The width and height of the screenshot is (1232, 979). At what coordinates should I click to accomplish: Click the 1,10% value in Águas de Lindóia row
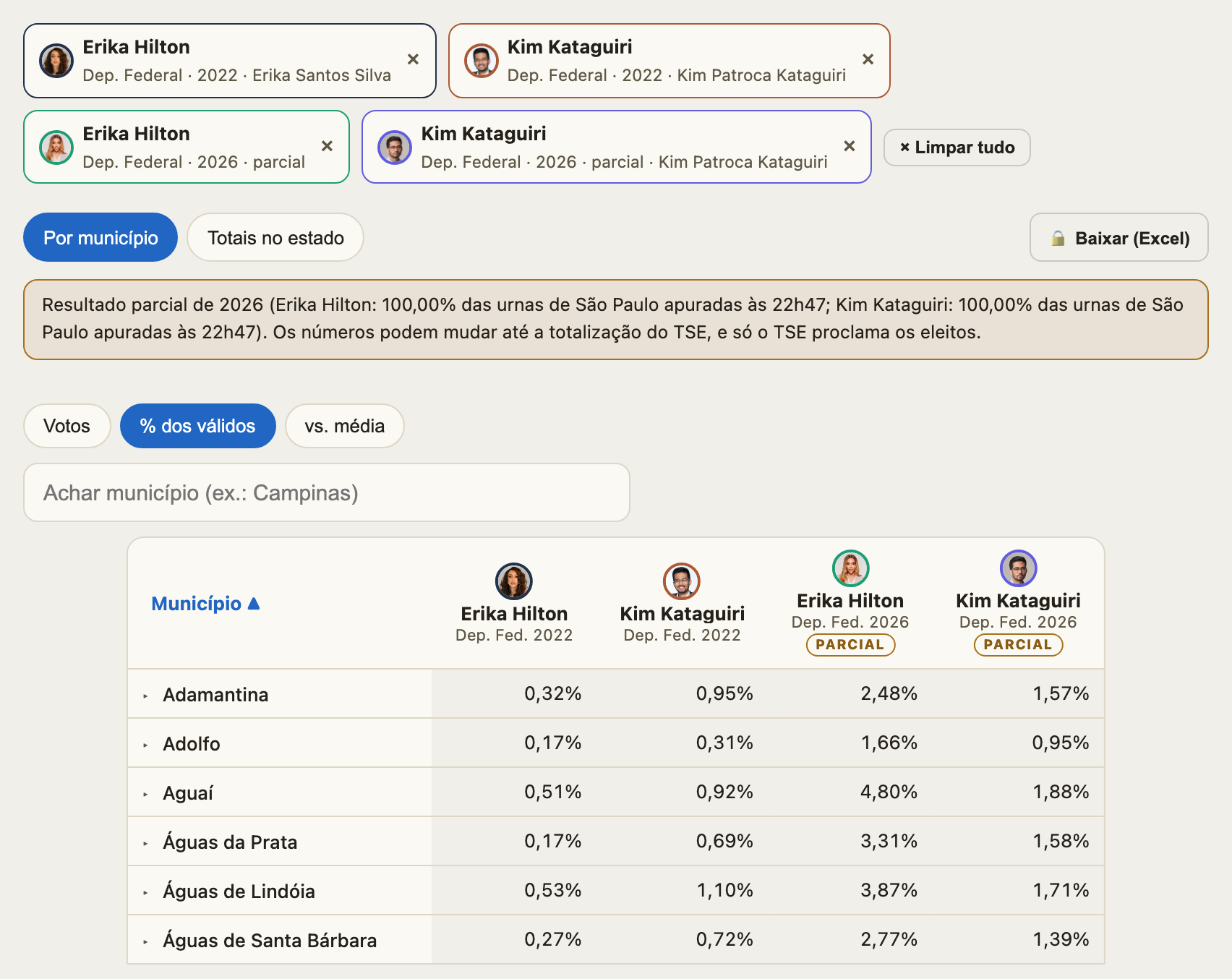(x=724, y=890)
